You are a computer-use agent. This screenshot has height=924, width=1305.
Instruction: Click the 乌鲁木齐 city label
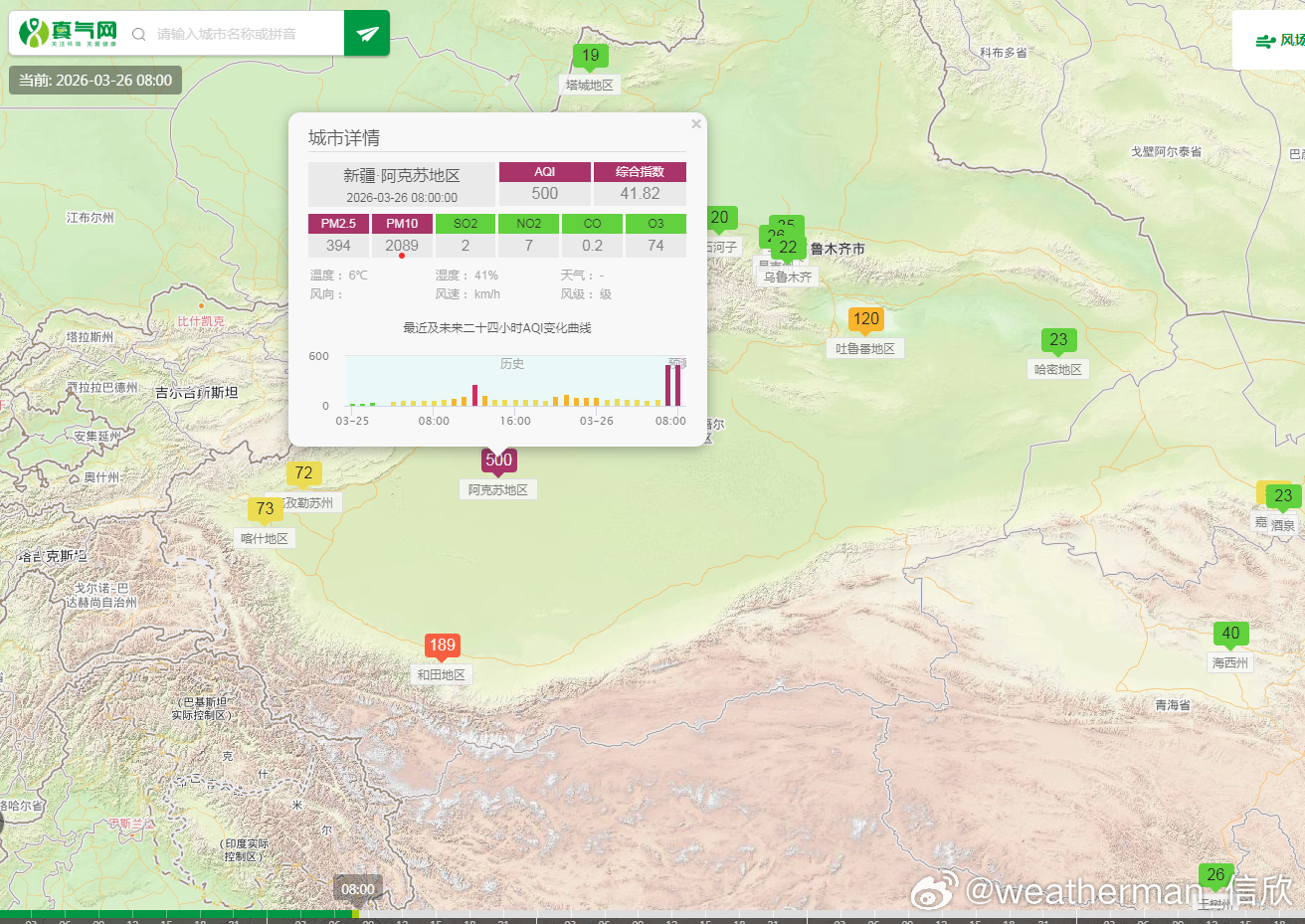click(788, 277)
